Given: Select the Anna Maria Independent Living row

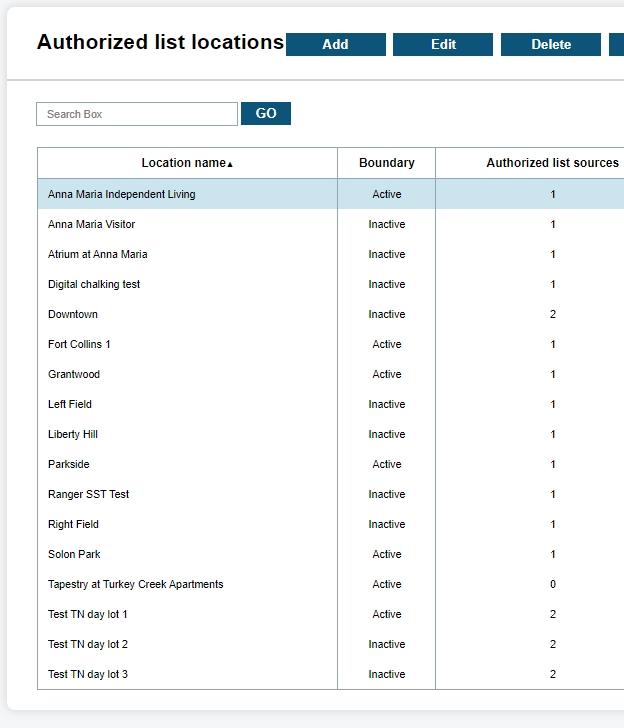Looking at the screenshot, I should pyautogui.click(x=122, y=194).
